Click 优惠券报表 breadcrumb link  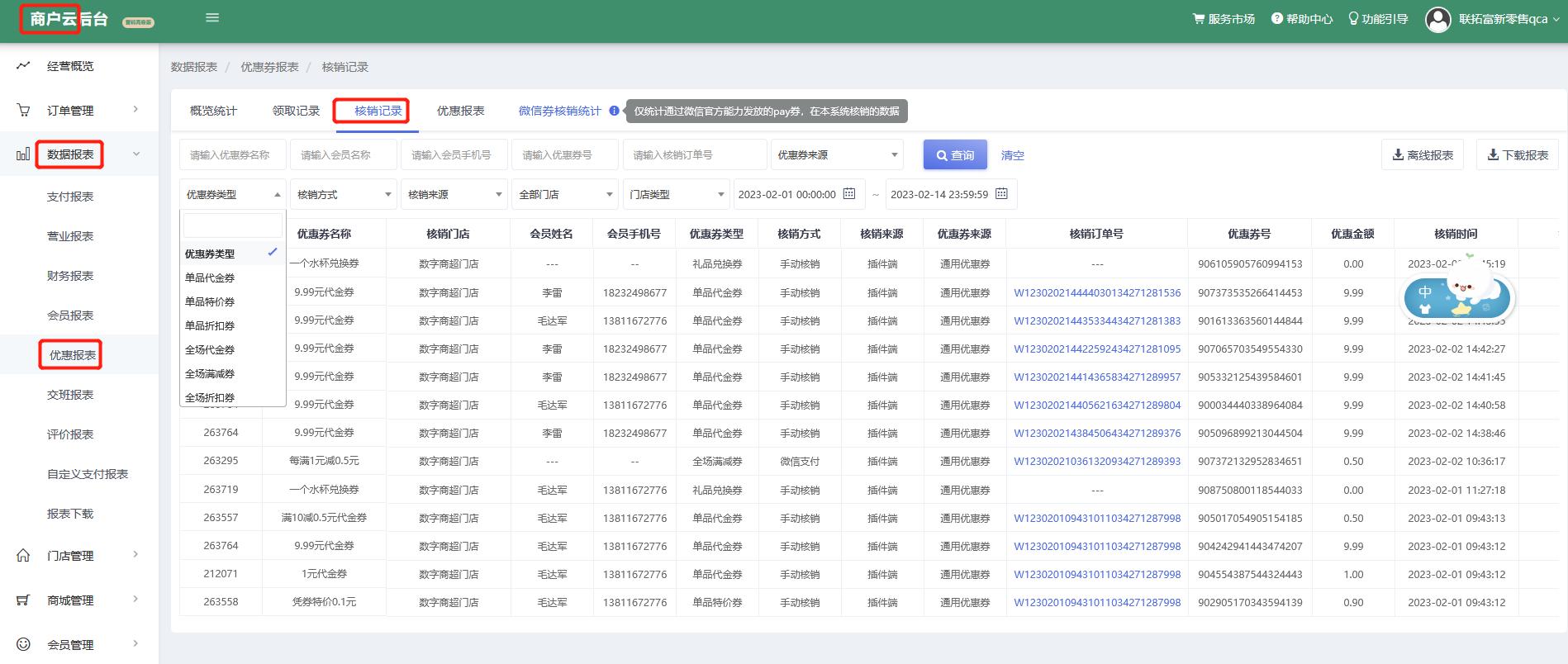pos(269,67)
